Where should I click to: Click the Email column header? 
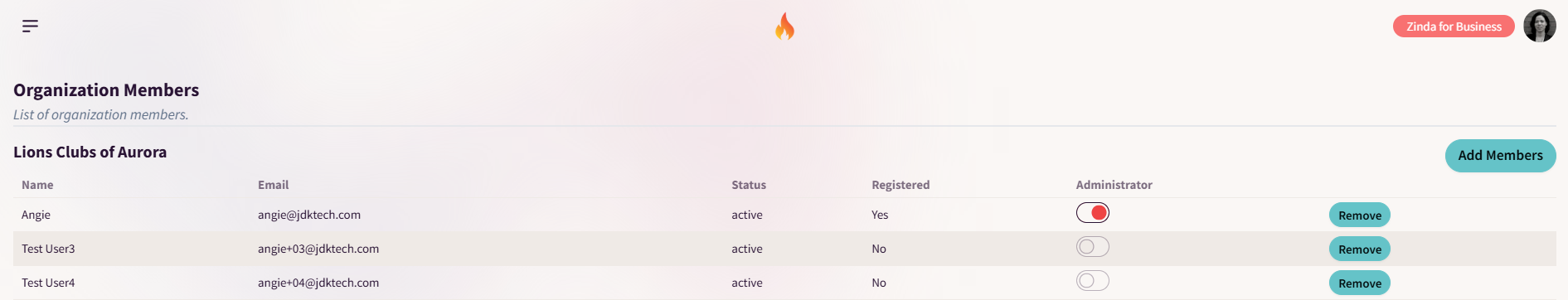(274, 185)
